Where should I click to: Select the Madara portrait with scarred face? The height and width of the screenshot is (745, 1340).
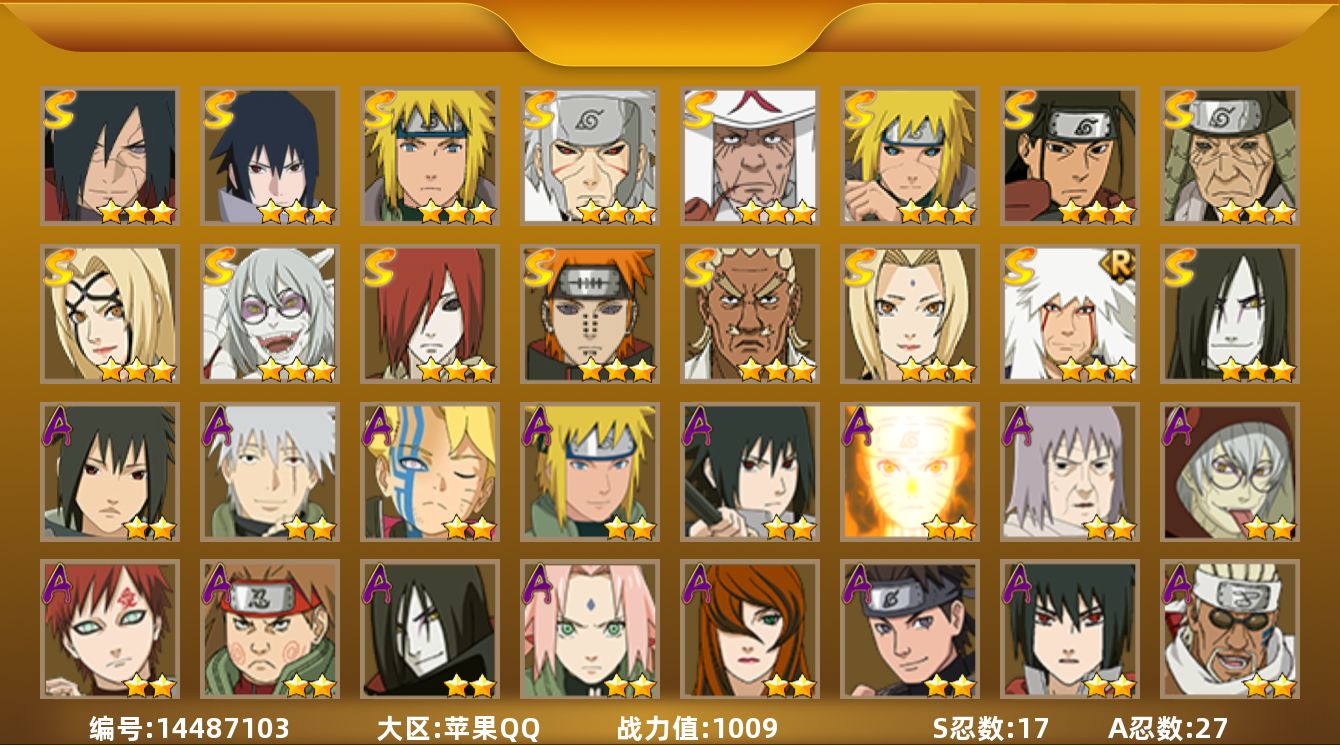[x=110, y=156]
